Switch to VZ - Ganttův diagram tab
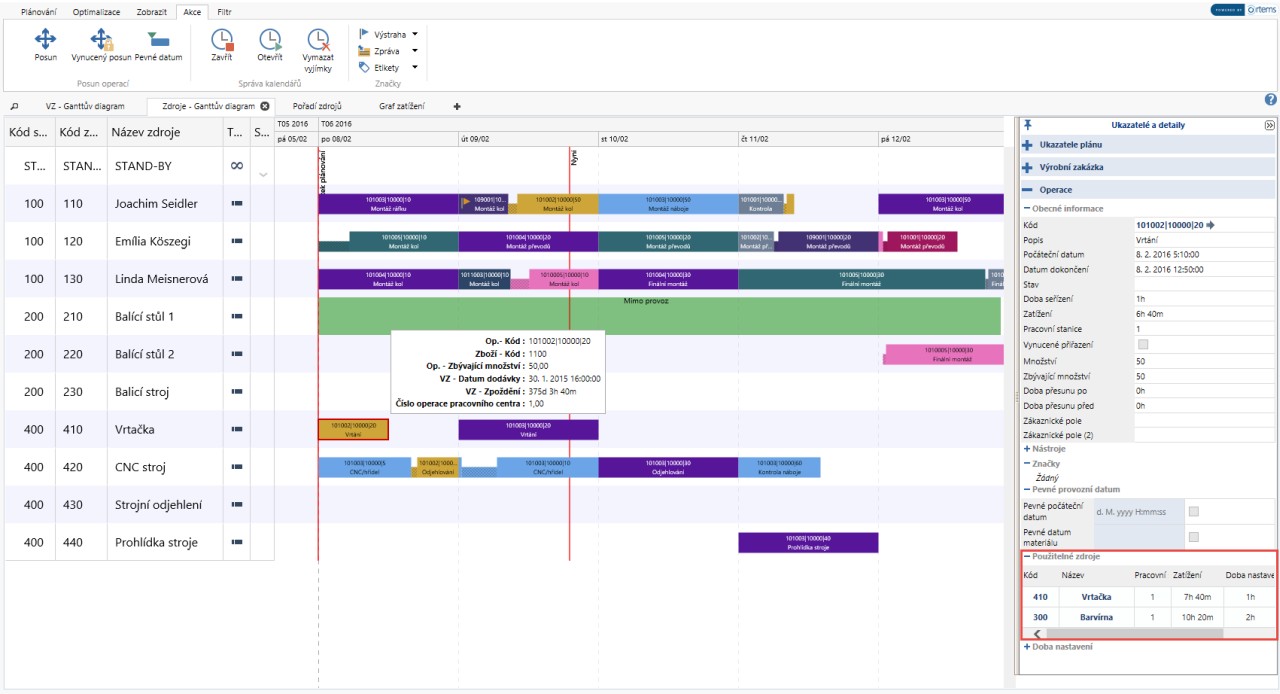This screenshot has height=694, width=1280. coord(85,105)
